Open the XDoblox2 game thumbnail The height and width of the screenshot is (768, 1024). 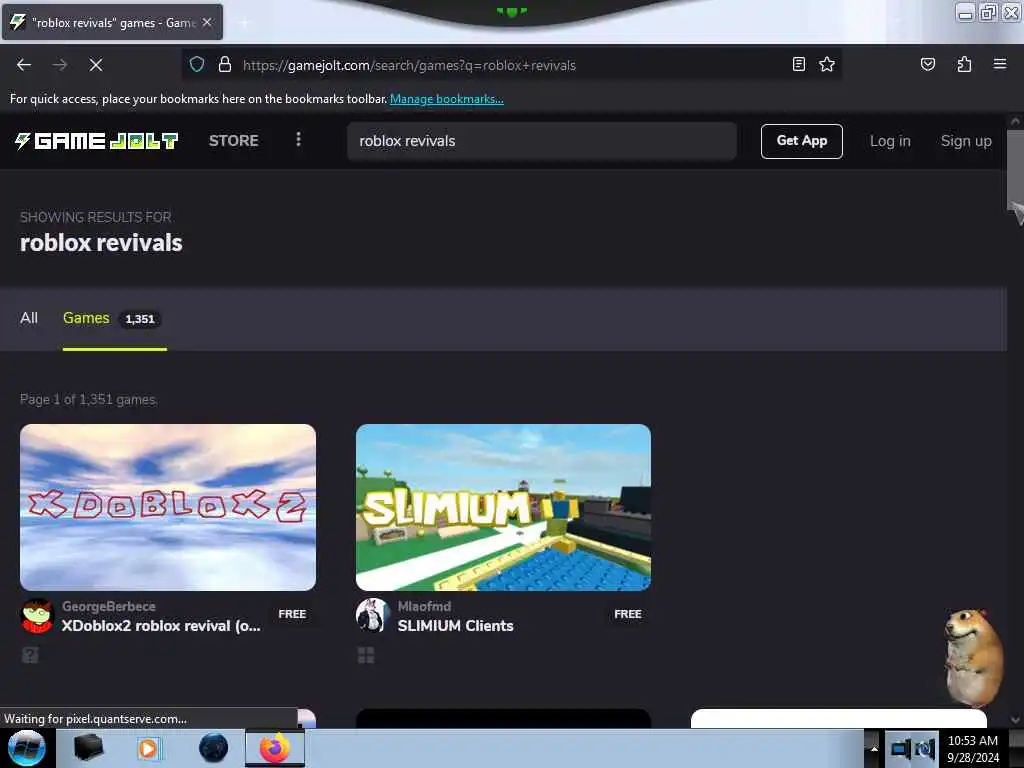[x=168, y=507]
